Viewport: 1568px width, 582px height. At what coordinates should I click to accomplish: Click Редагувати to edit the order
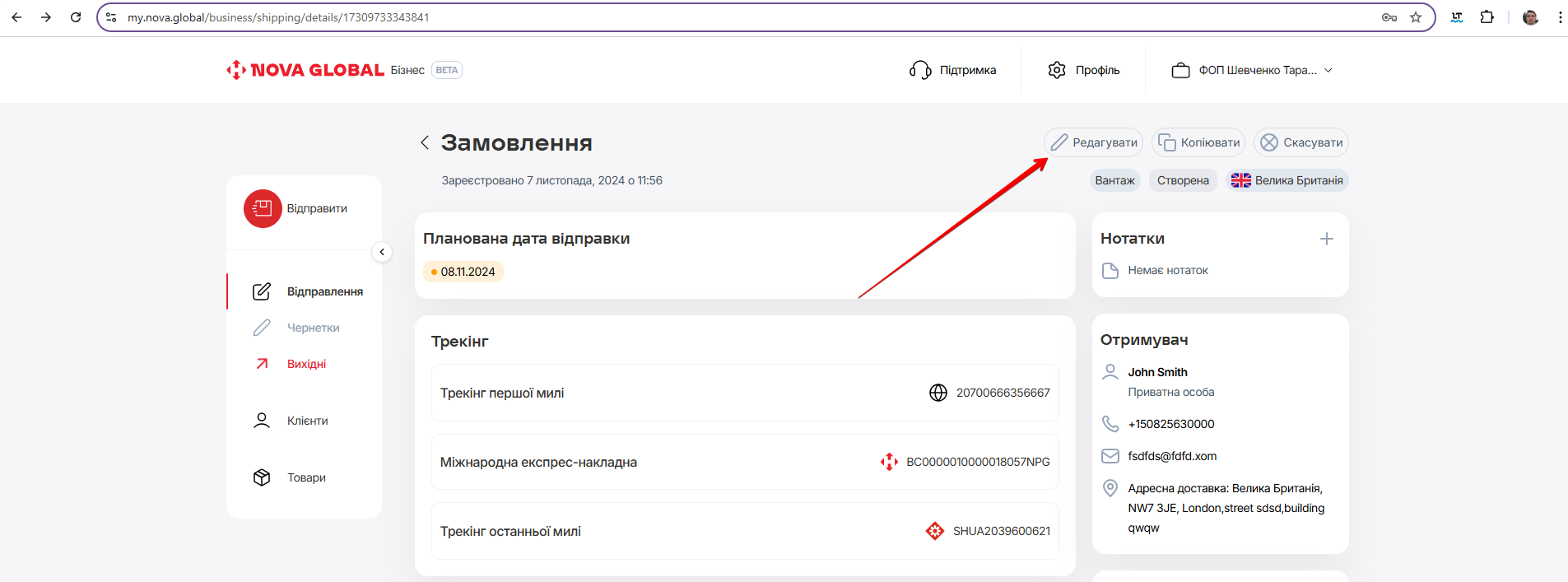[1094, 142]
